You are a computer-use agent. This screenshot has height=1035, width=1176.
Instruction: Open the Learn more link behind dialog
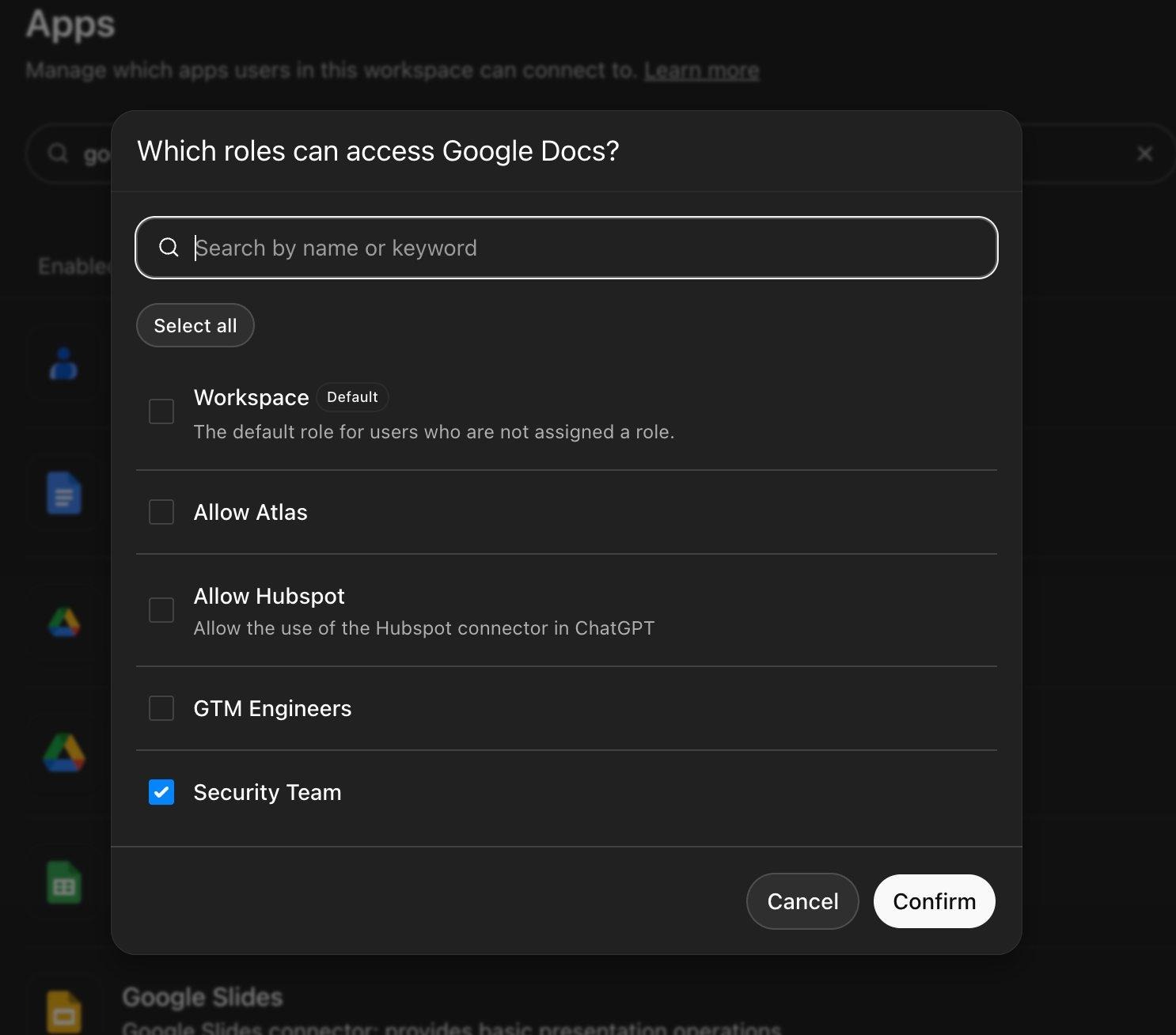(701, 70)
